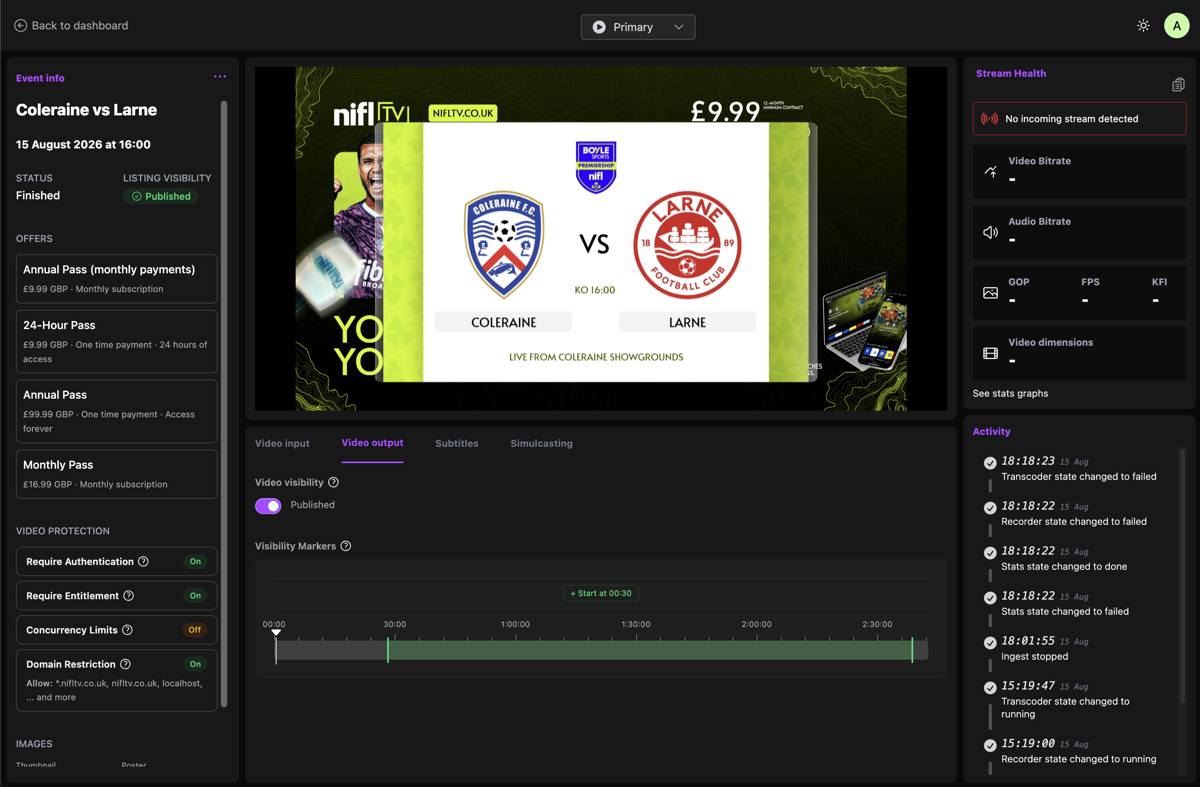Image resolution: width=1200 pixels, height=787 pixels.
Task: Click the Coleraine vs Larne event title
Action: 86,110
